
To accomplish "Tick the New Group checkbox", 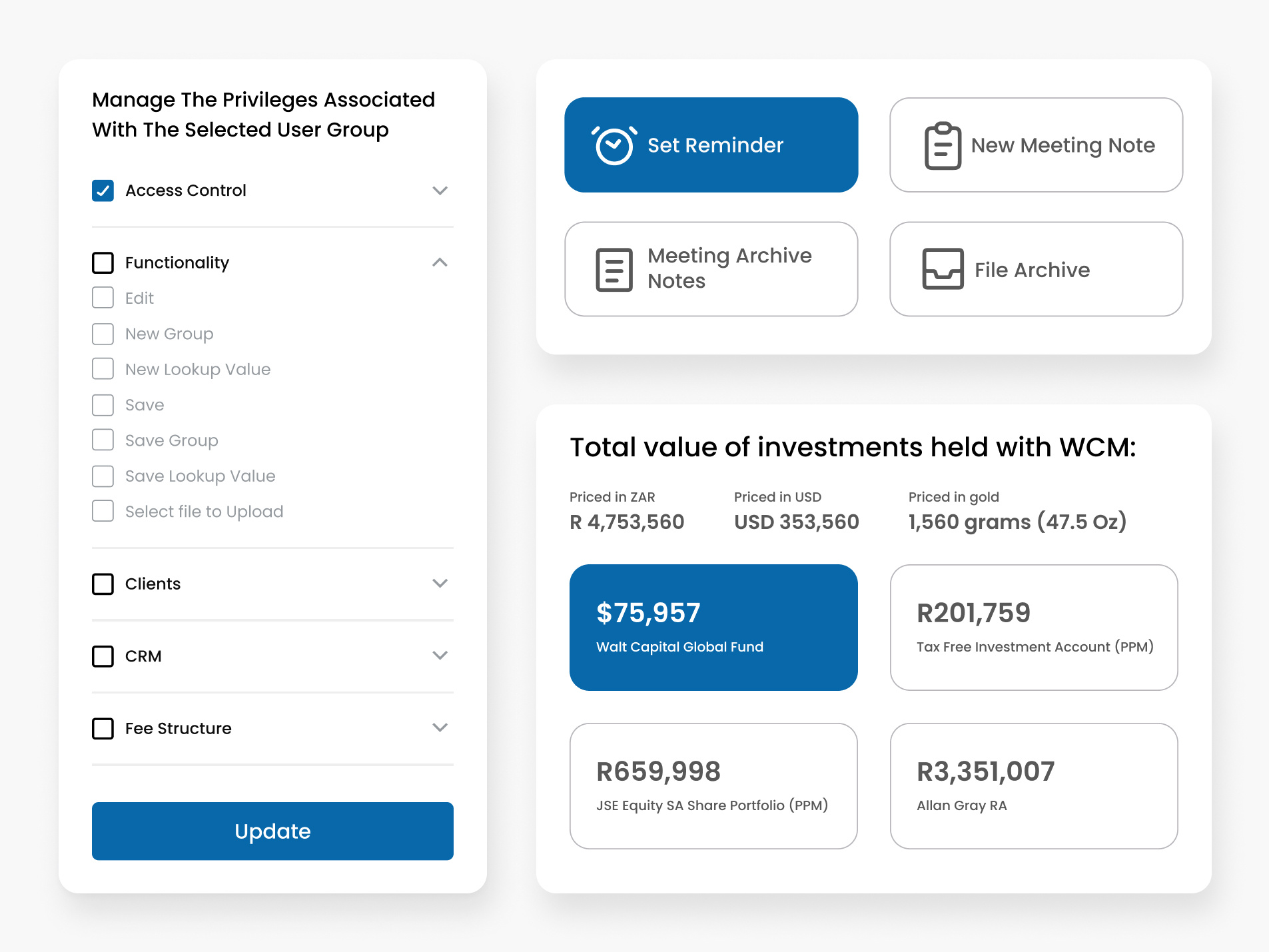I will 103,334.
